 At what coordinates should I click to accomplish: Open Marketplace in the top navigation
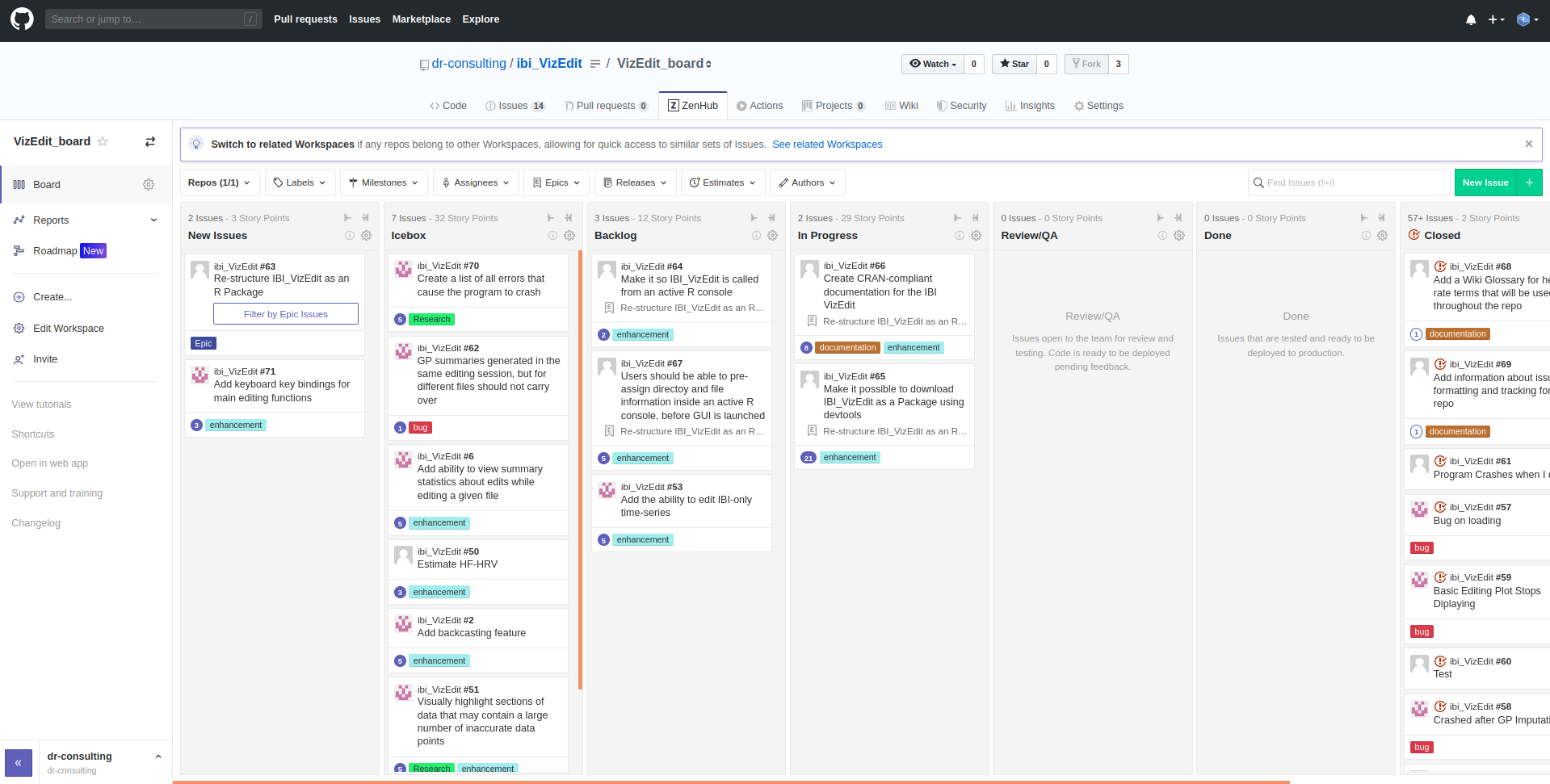pyautogui.click(x=422, y=19)
